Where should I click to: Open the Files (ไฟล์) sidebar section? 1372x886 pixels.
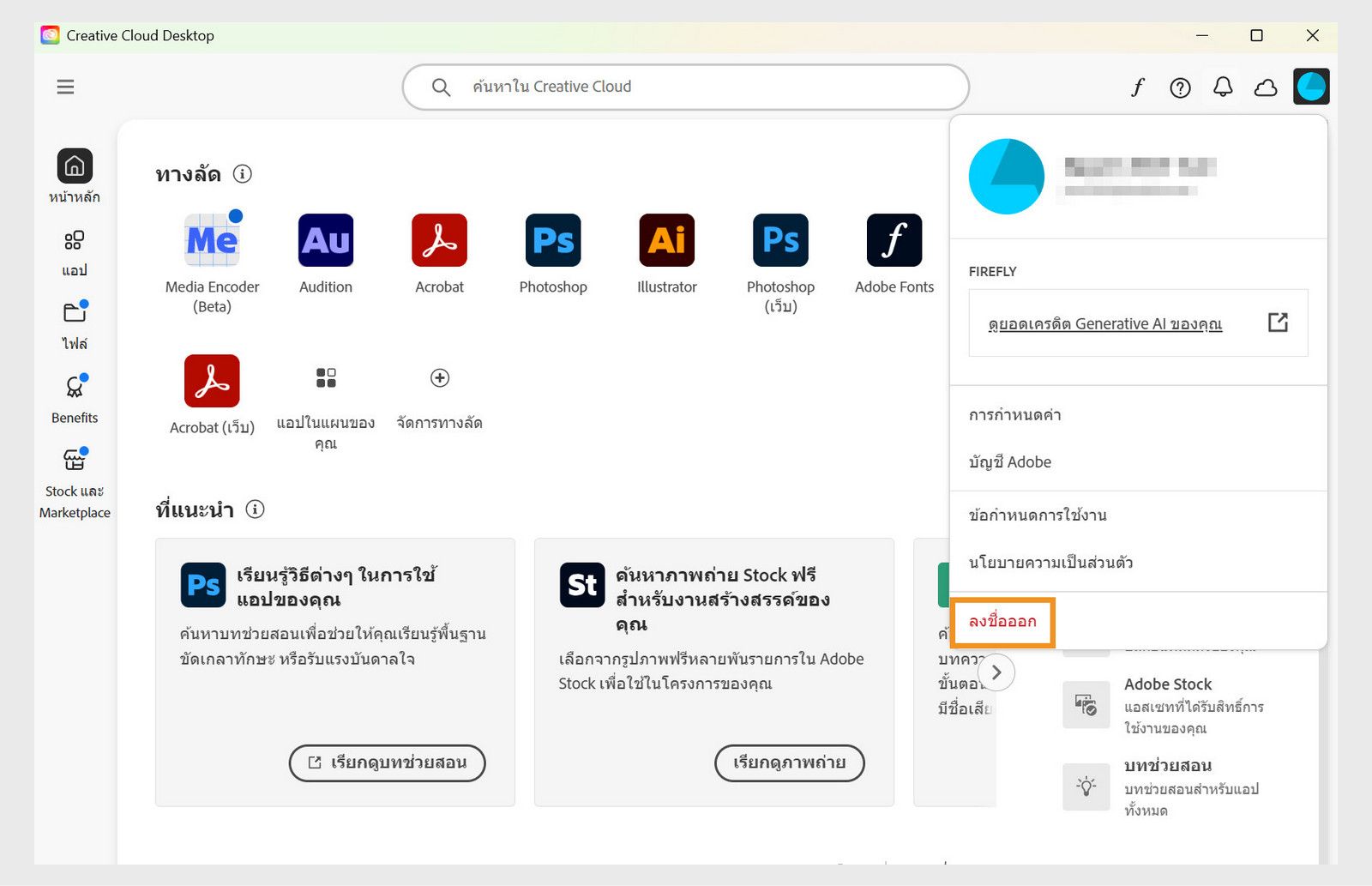coord(75,326)
